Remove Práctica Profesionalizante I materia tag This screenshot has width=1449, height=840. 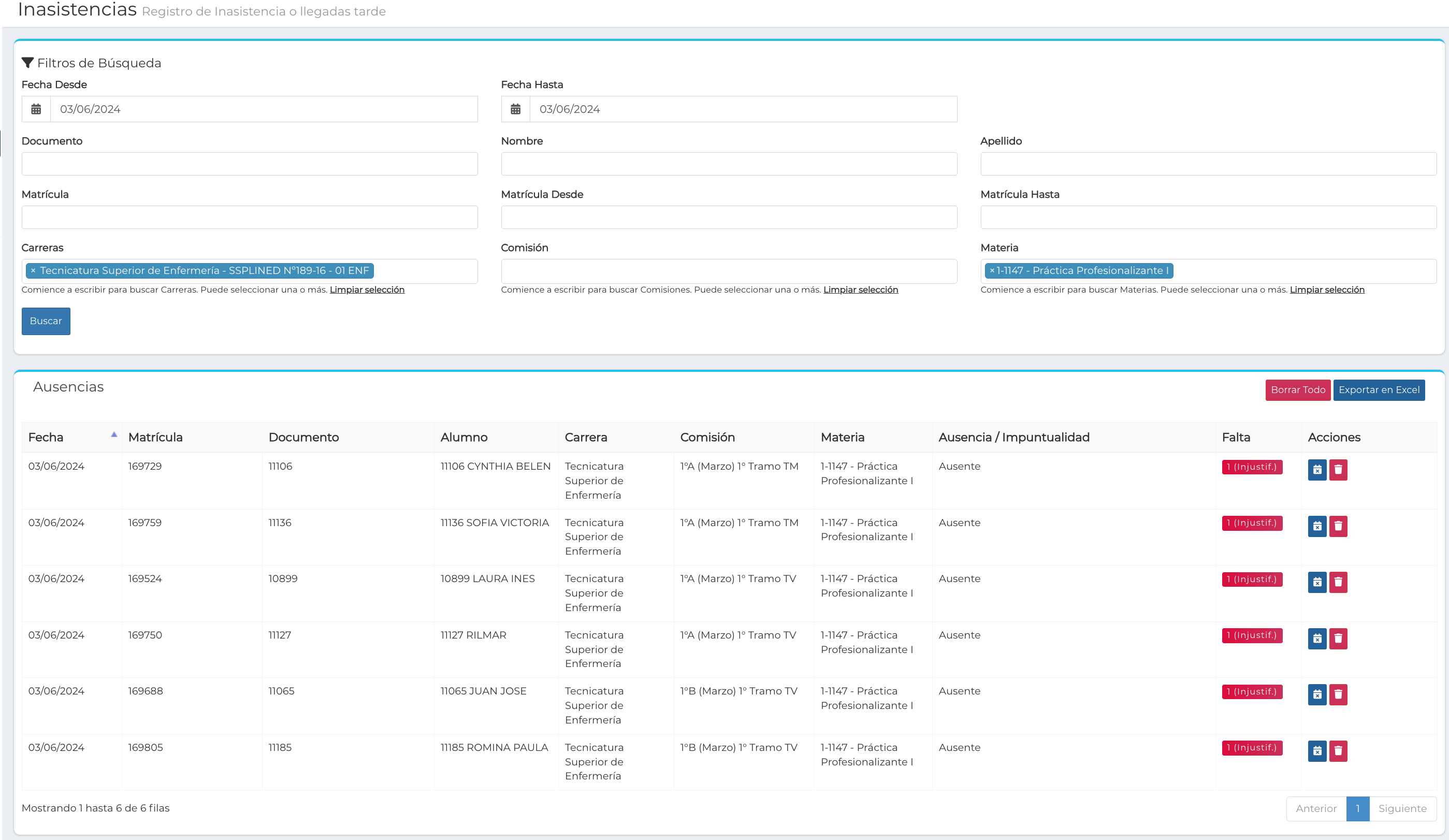992,271
